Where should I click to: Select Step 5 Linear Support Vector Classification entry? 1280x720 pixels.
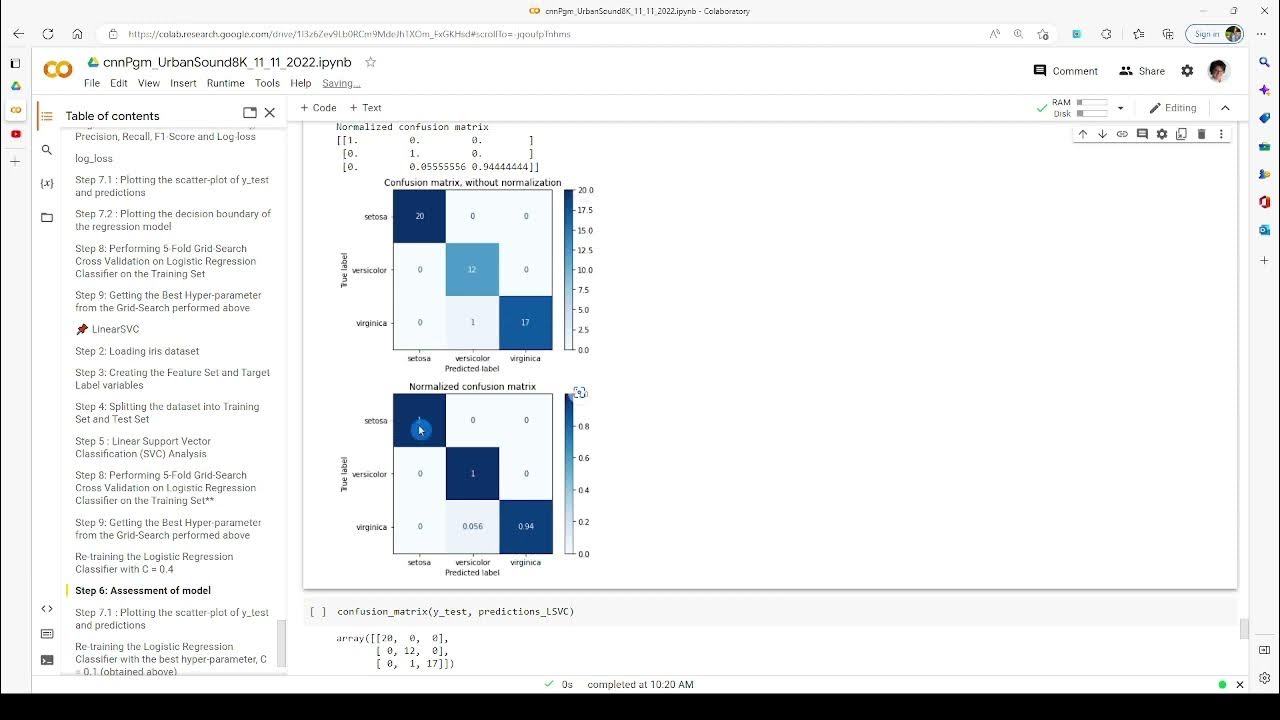tap(142, 447)
